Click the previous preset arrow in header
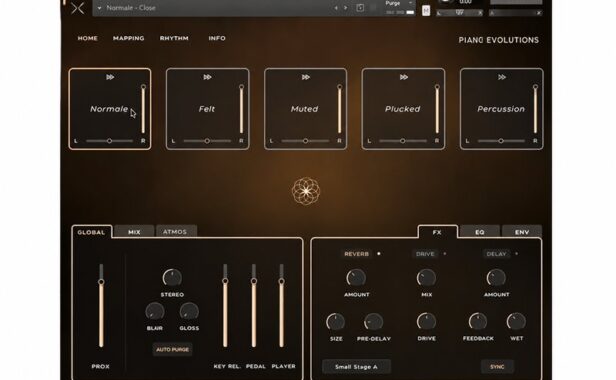This screenshot has width=616, height=380. 336,8
